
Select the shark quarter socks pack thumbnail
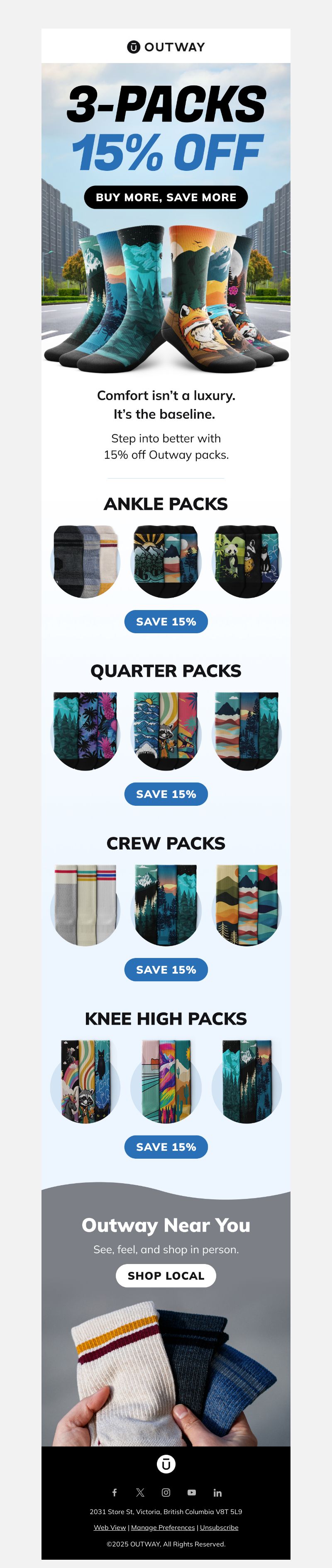point(166,731)
